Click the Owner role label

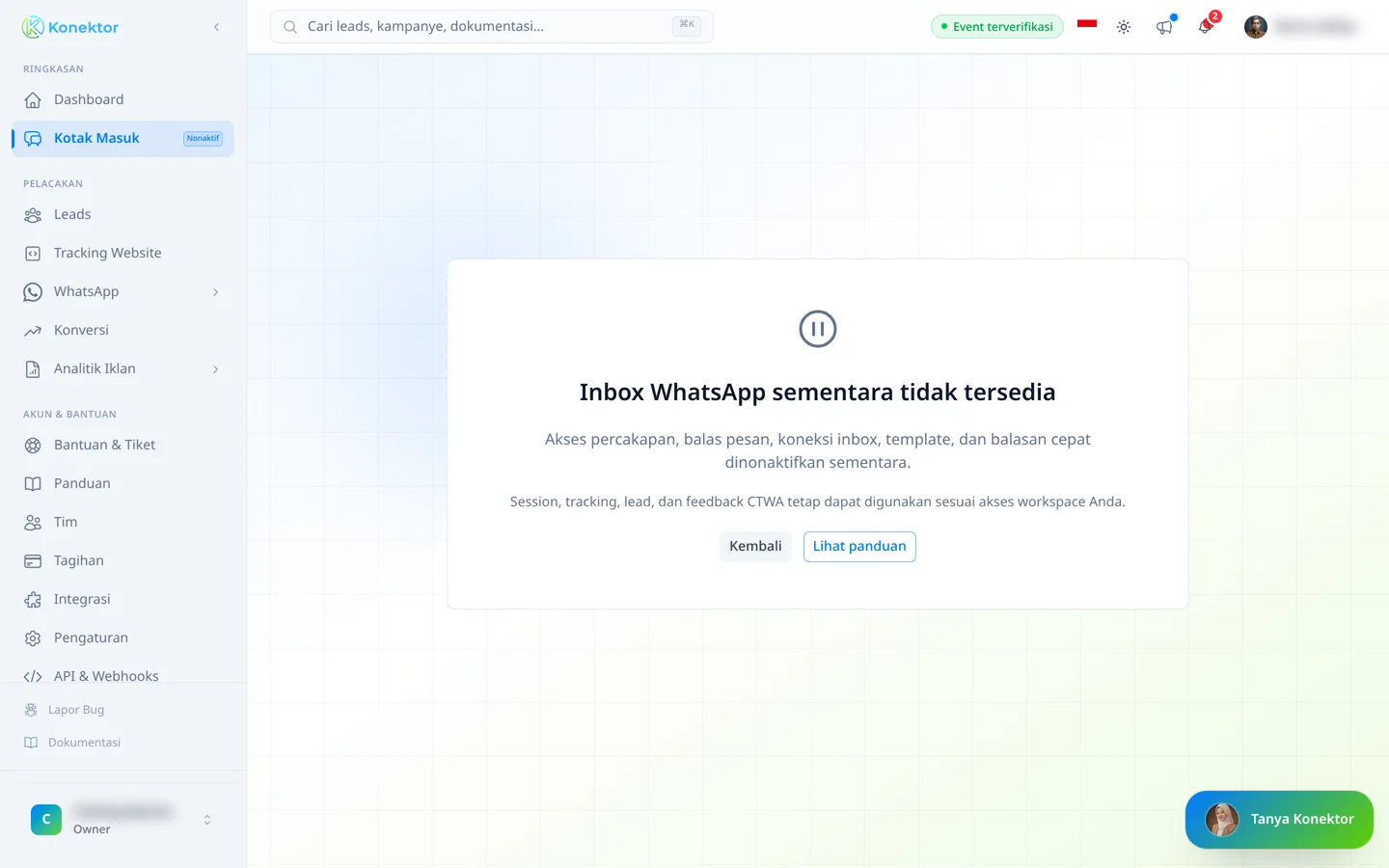(x=92, y=829)
